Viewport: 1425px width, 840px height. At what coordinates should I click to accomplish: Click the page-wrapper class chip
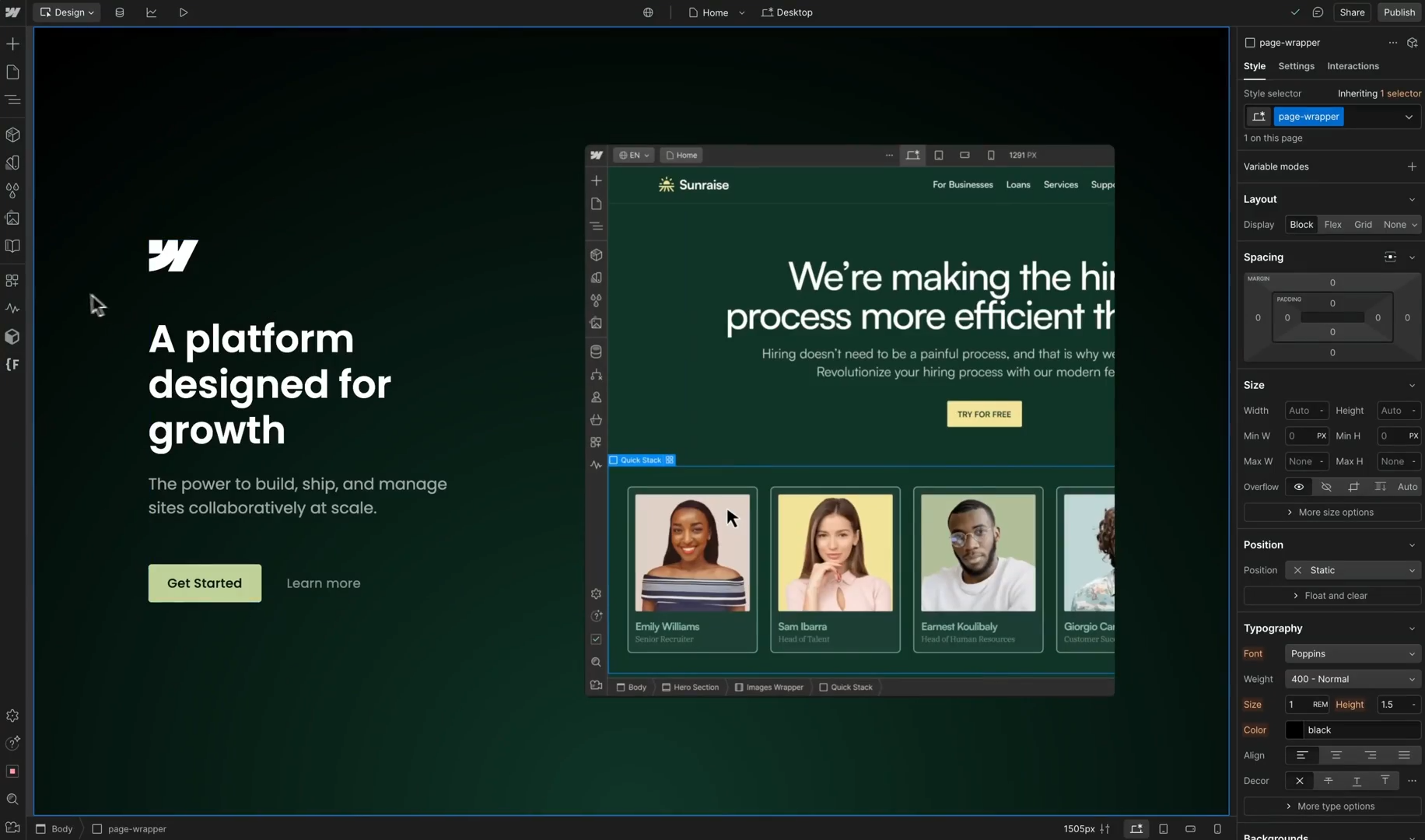pos(1308,117)
